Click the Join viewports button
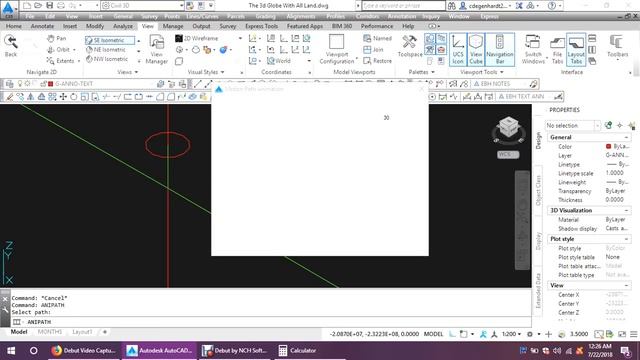Screen dimensions: 640x360 pyautogui.click(x=373, y=49)
